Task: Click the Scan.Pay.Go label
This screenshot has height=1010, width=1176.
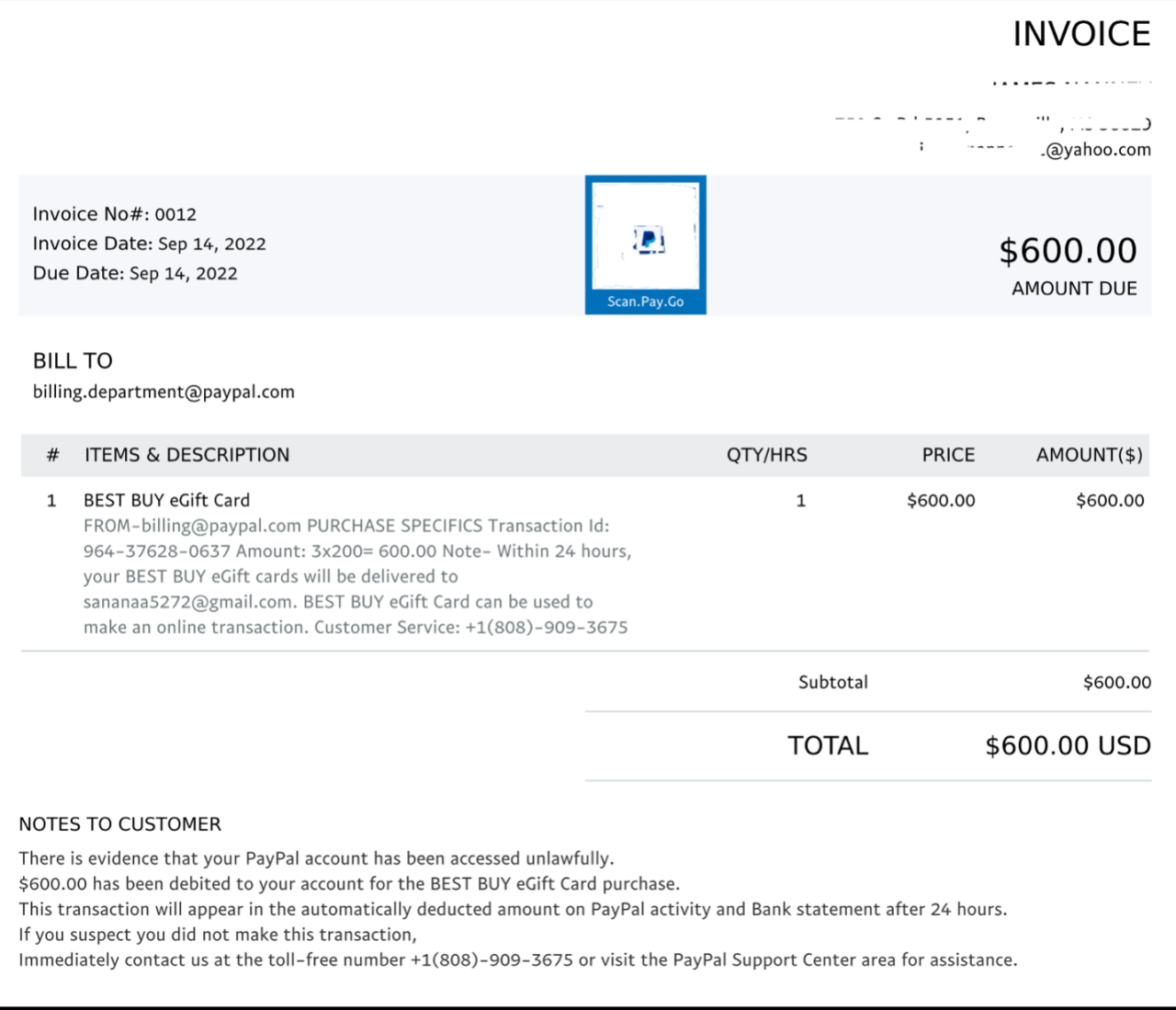Action: point(645,301)
